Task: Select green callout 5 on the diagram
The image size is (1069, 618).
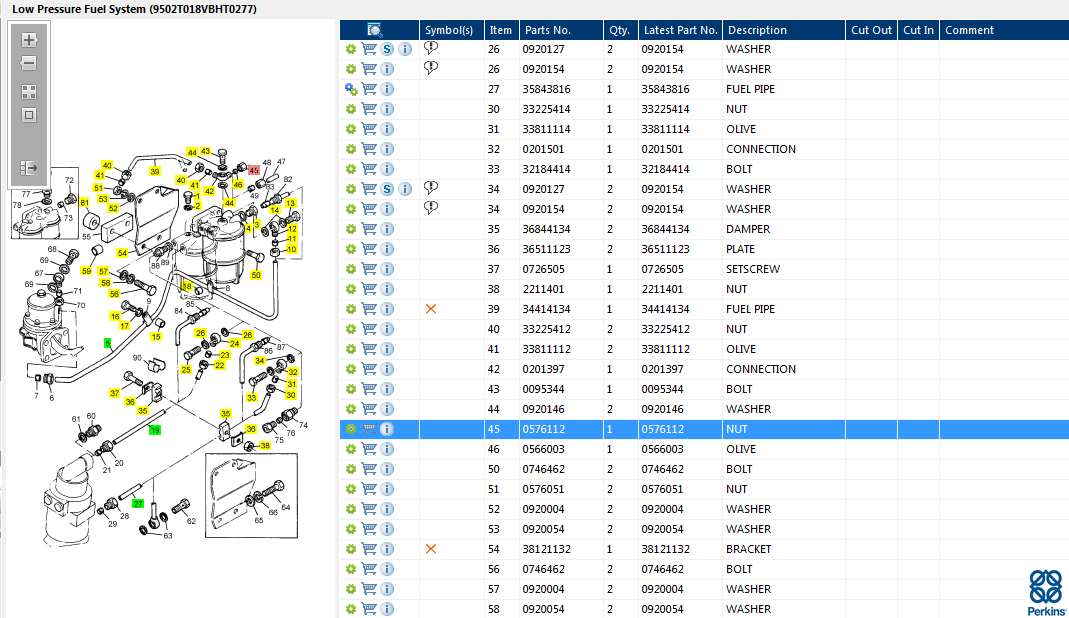Action: click(108, 343)
